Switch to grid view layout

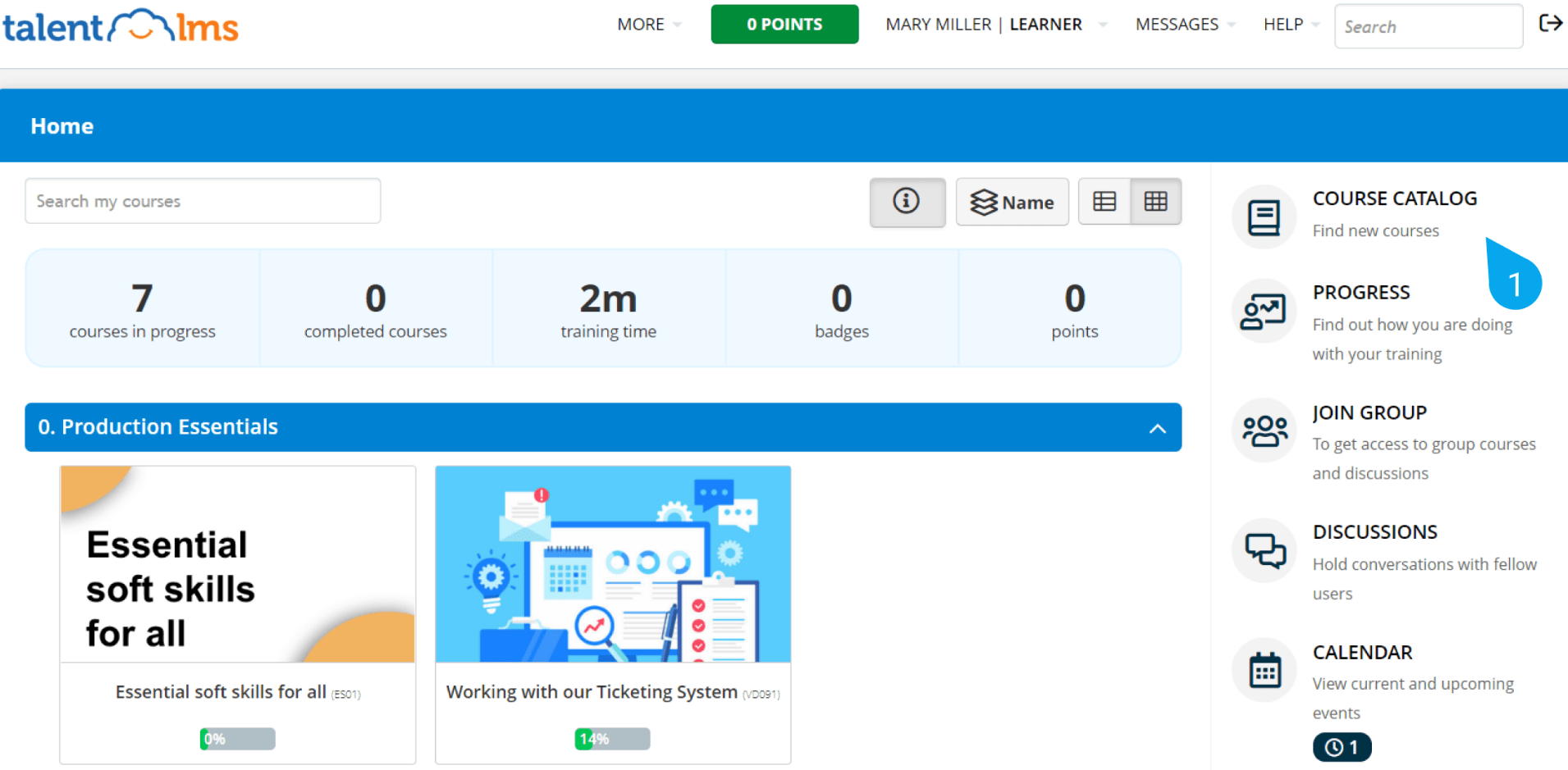(1155, 202)
